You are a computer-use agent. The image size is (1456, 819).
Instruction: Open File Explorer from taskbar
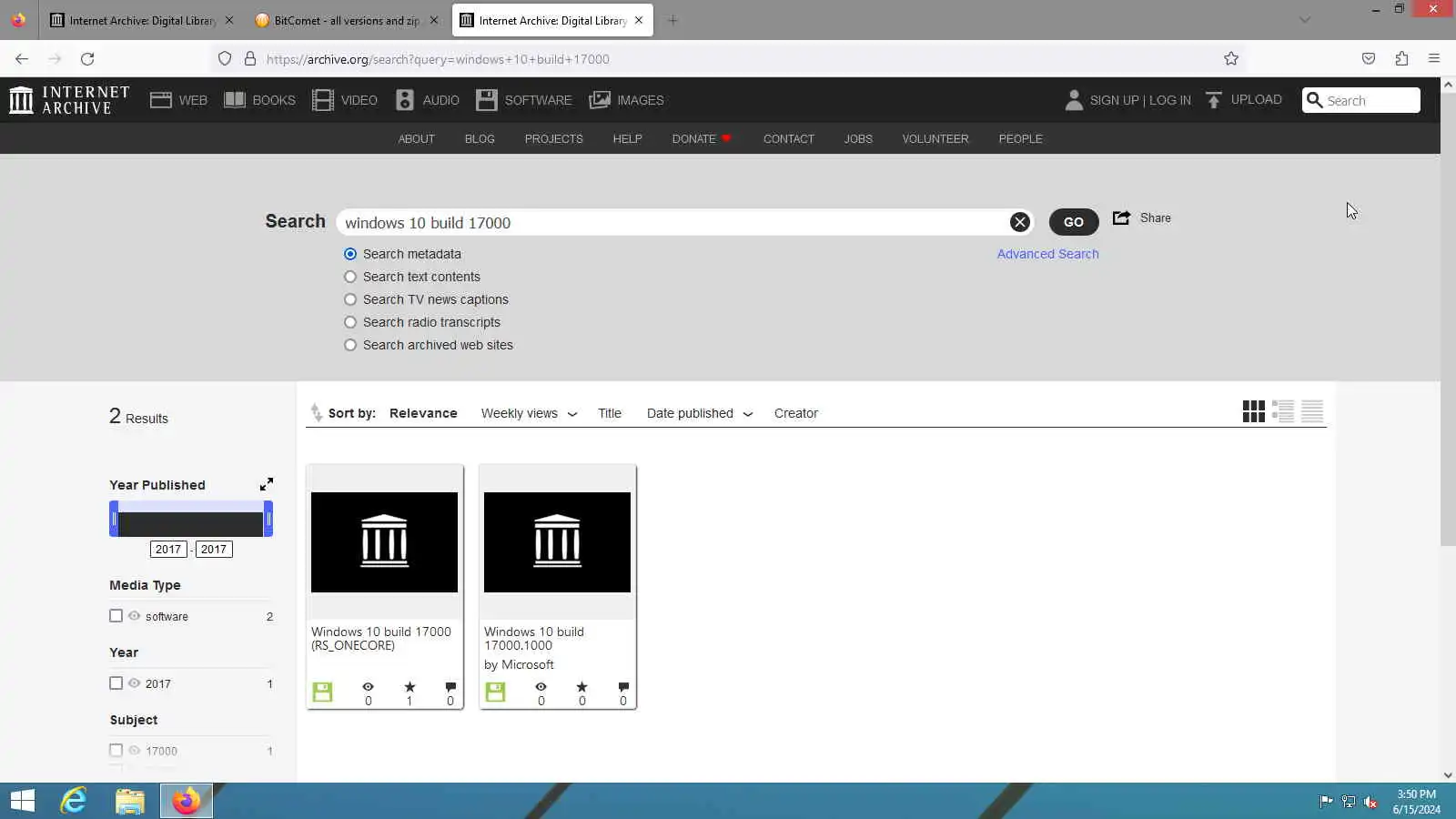pyautogui.click(x=130, y=801)
